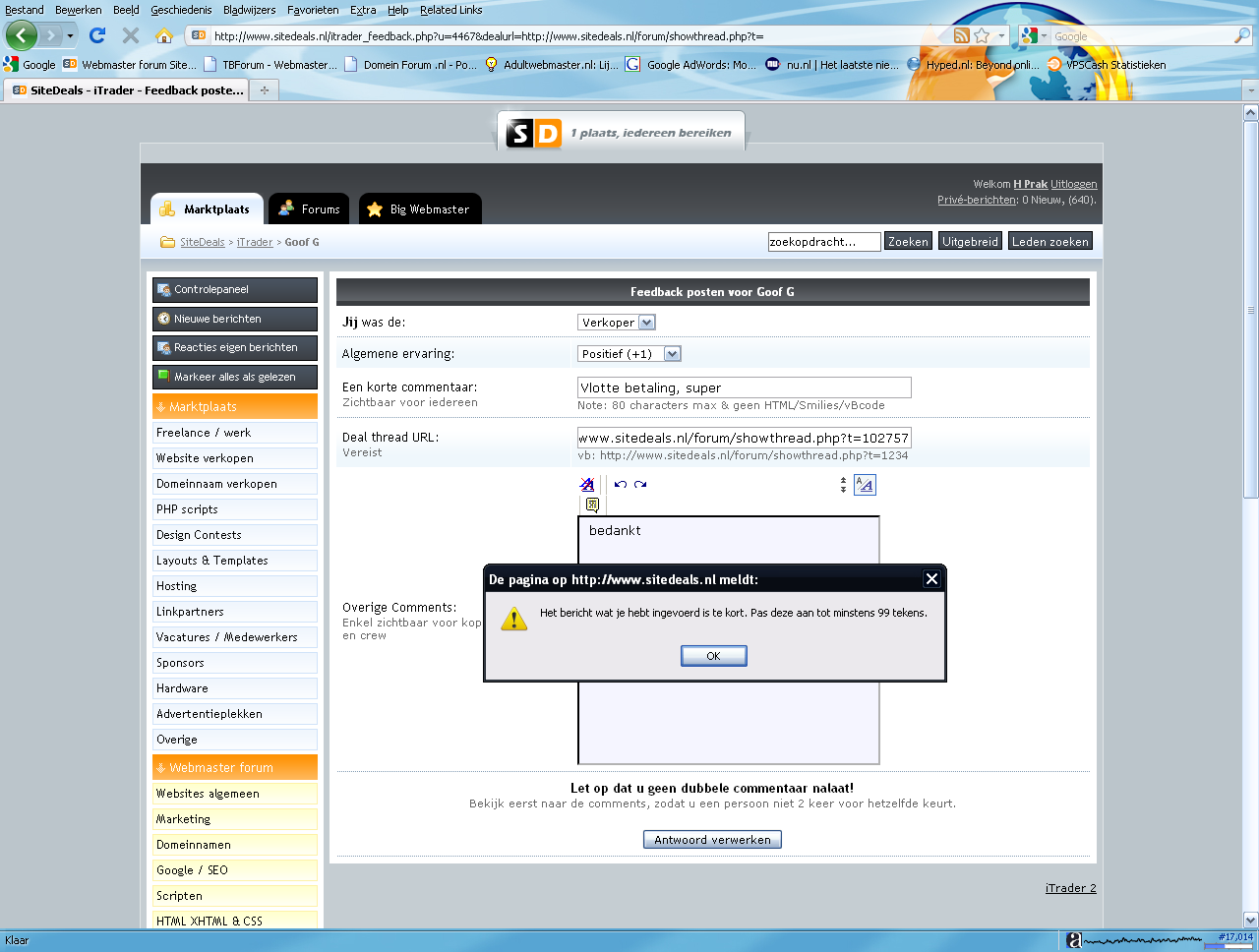Image resolution: width=1259 pixels, height=952 pixels.
Task: Open the Bewerken menu
Action: [x=79, y=10]
